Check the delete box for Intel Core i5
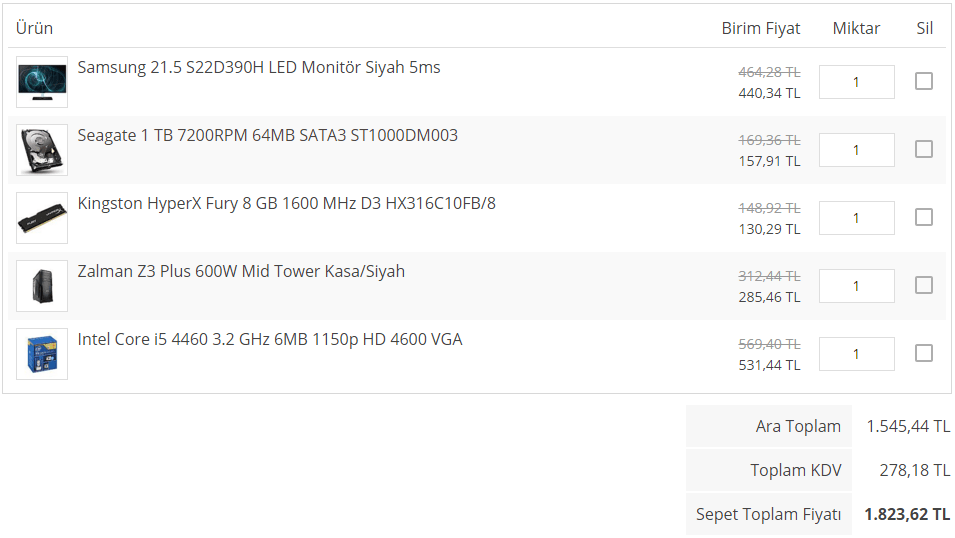 [x=924, y=353]
